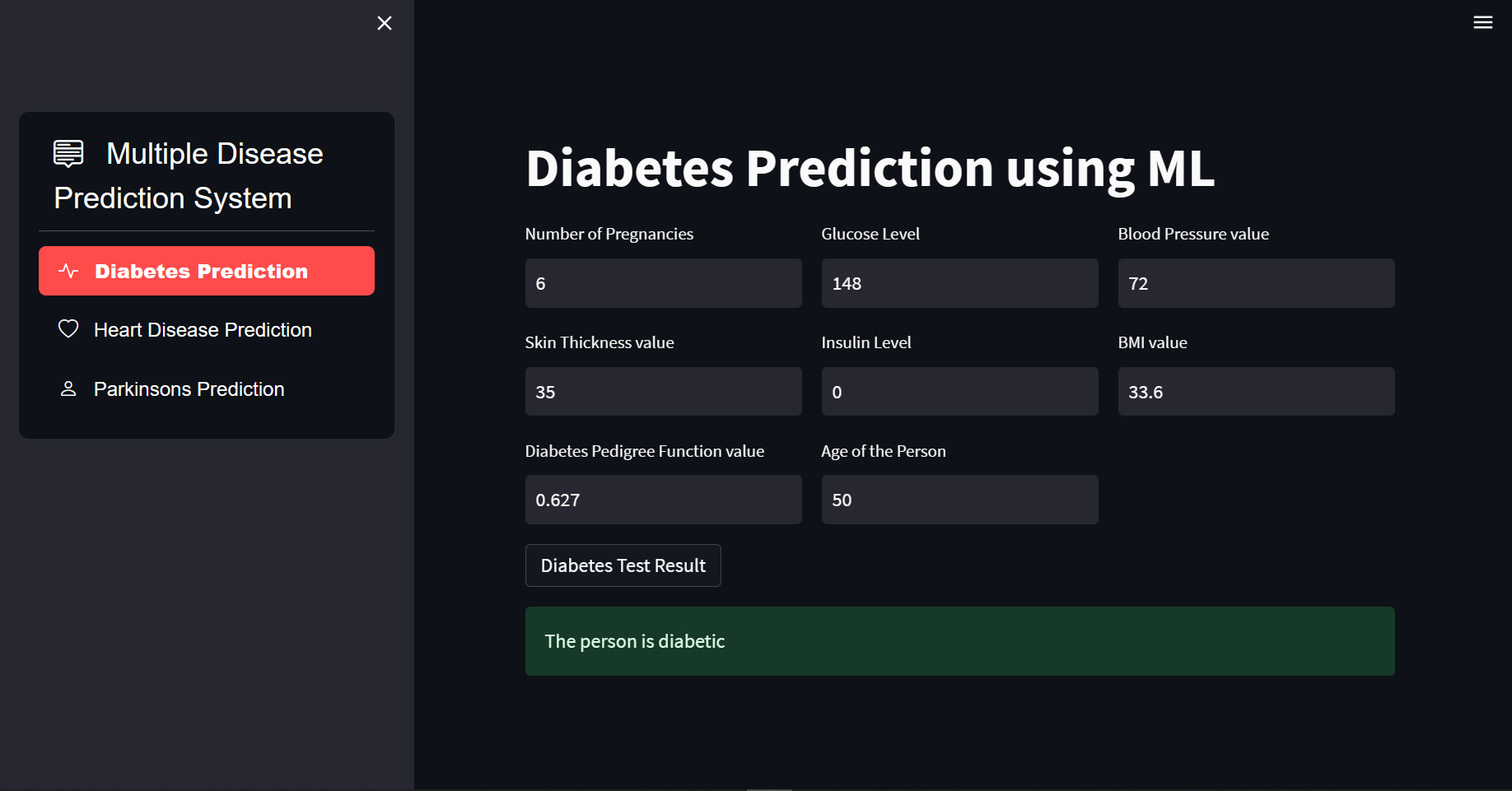Switch to Heart Disease Prediction page
The image size is (1512, 791).
pos(203,329)
